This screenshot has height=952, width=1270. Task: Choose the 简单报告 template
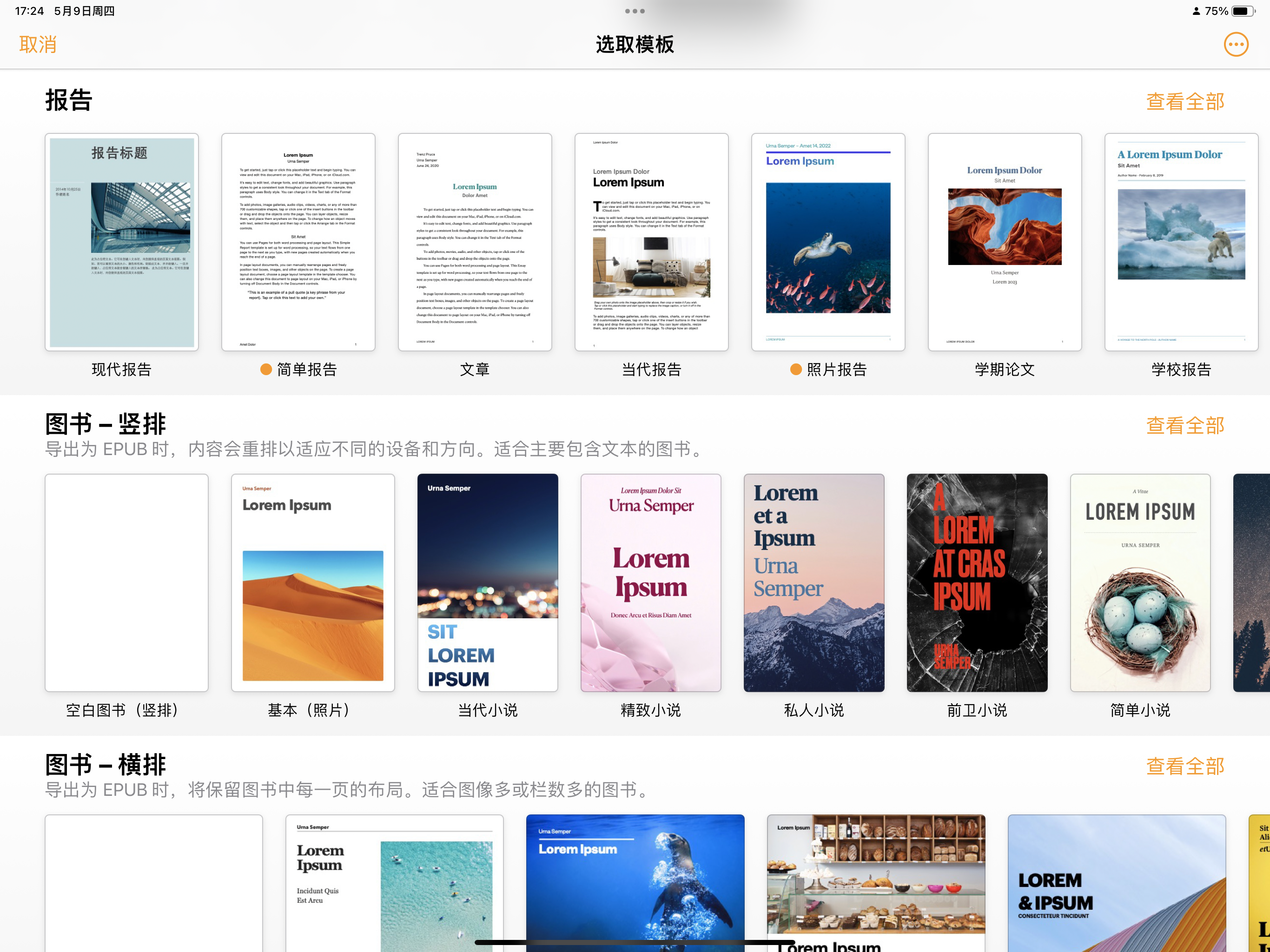298,242
